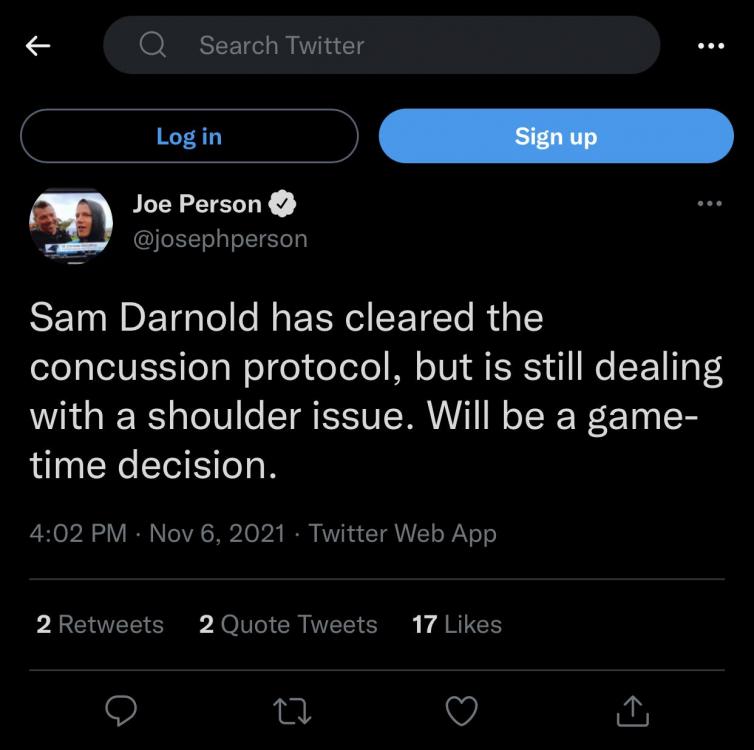Click the back arrow icon

click(x=38, y=45)
